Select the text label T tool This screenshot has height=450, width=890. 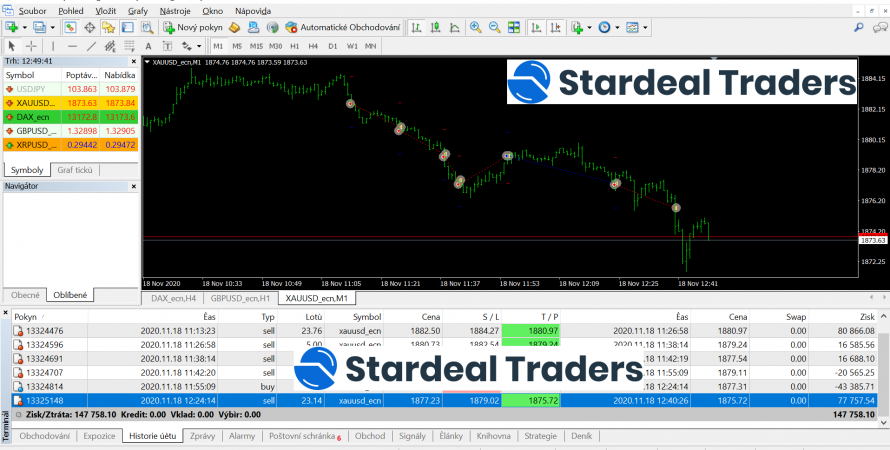pyautogui.click(x=167, y=46)
